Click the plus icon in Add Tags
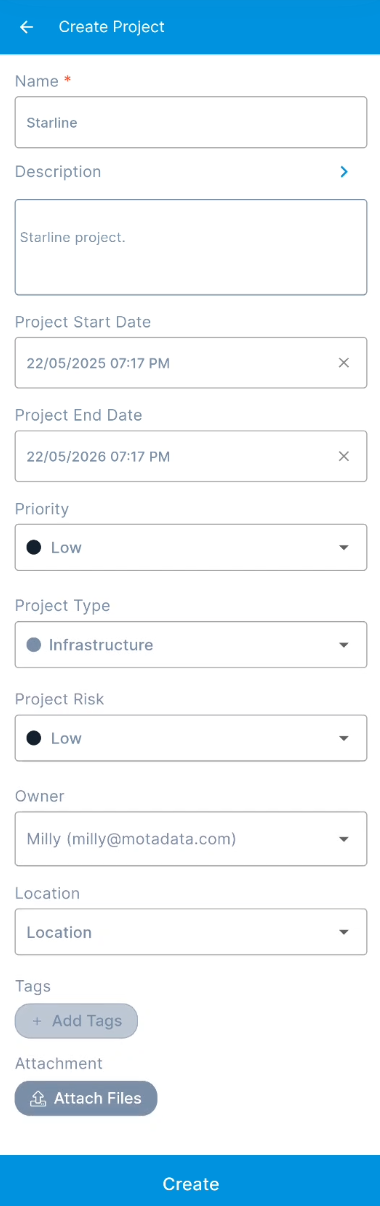The width and height of the screenshot is (380, 1206). click(x=37, y=1021)
